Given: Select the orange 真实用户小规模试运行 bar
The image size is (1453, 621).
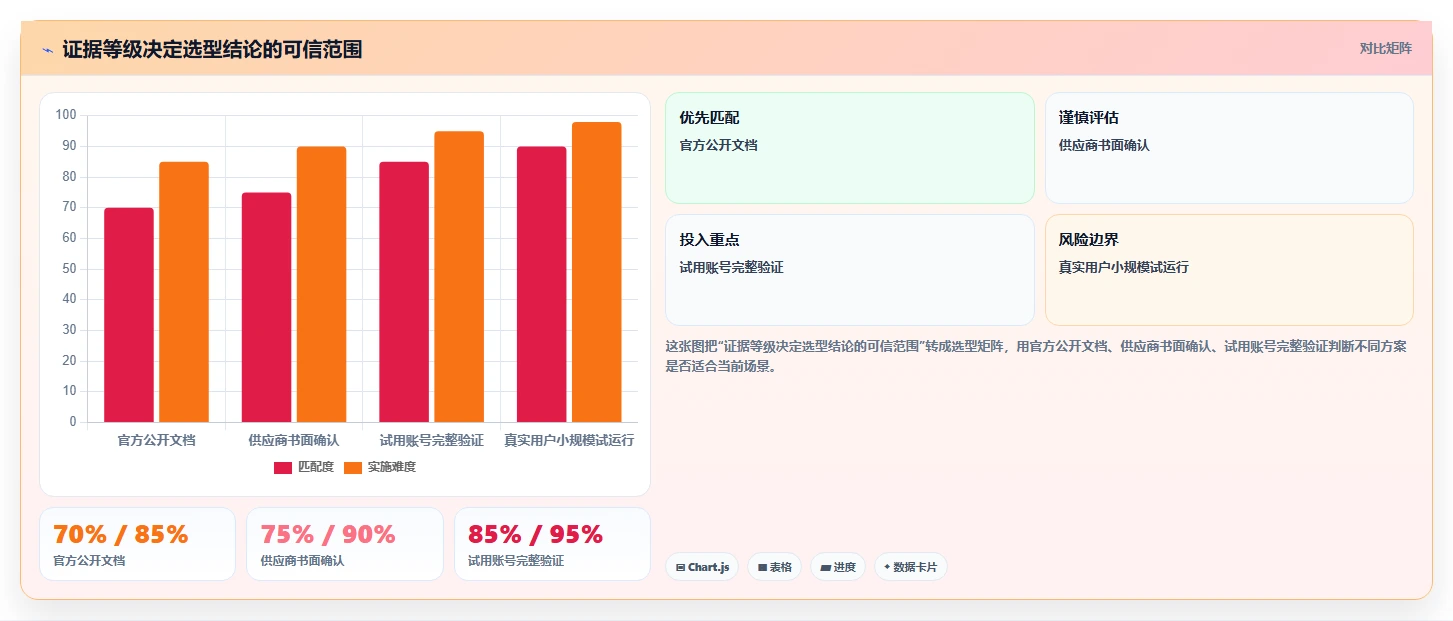Looking at the screenshot, I should [597, 272].
